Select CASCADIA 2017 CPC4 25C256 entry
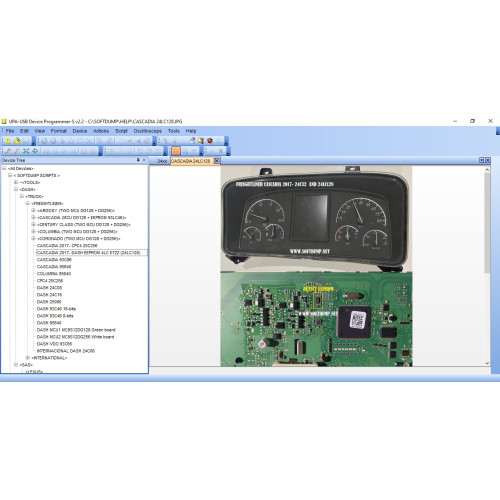 67,246
